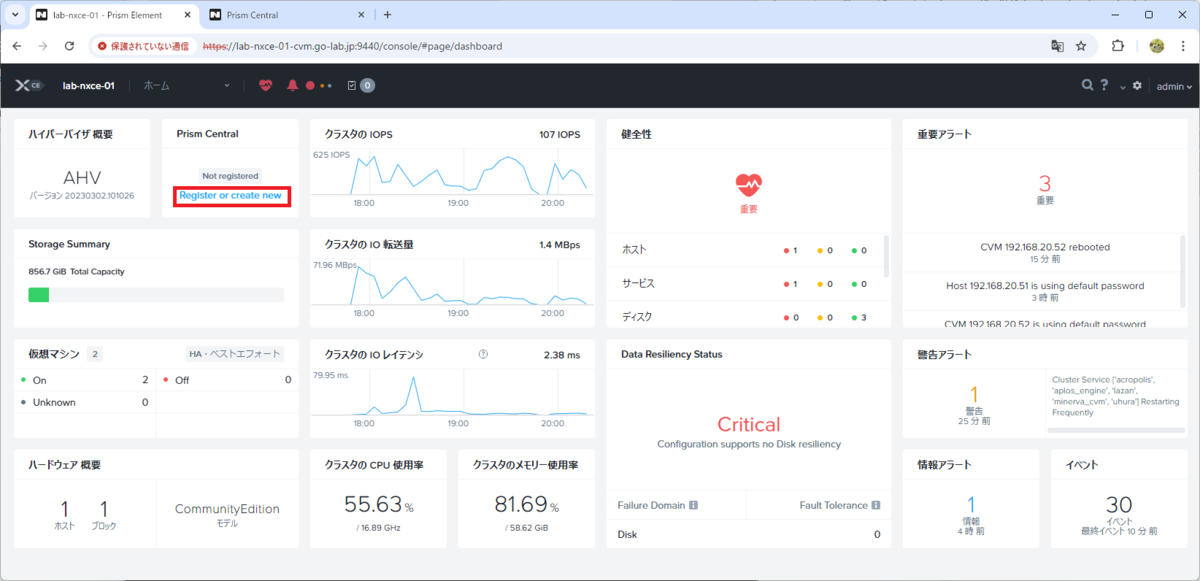Click the Failure Domain info icon
The image size is (1200, 581).
tap(693, 505)
